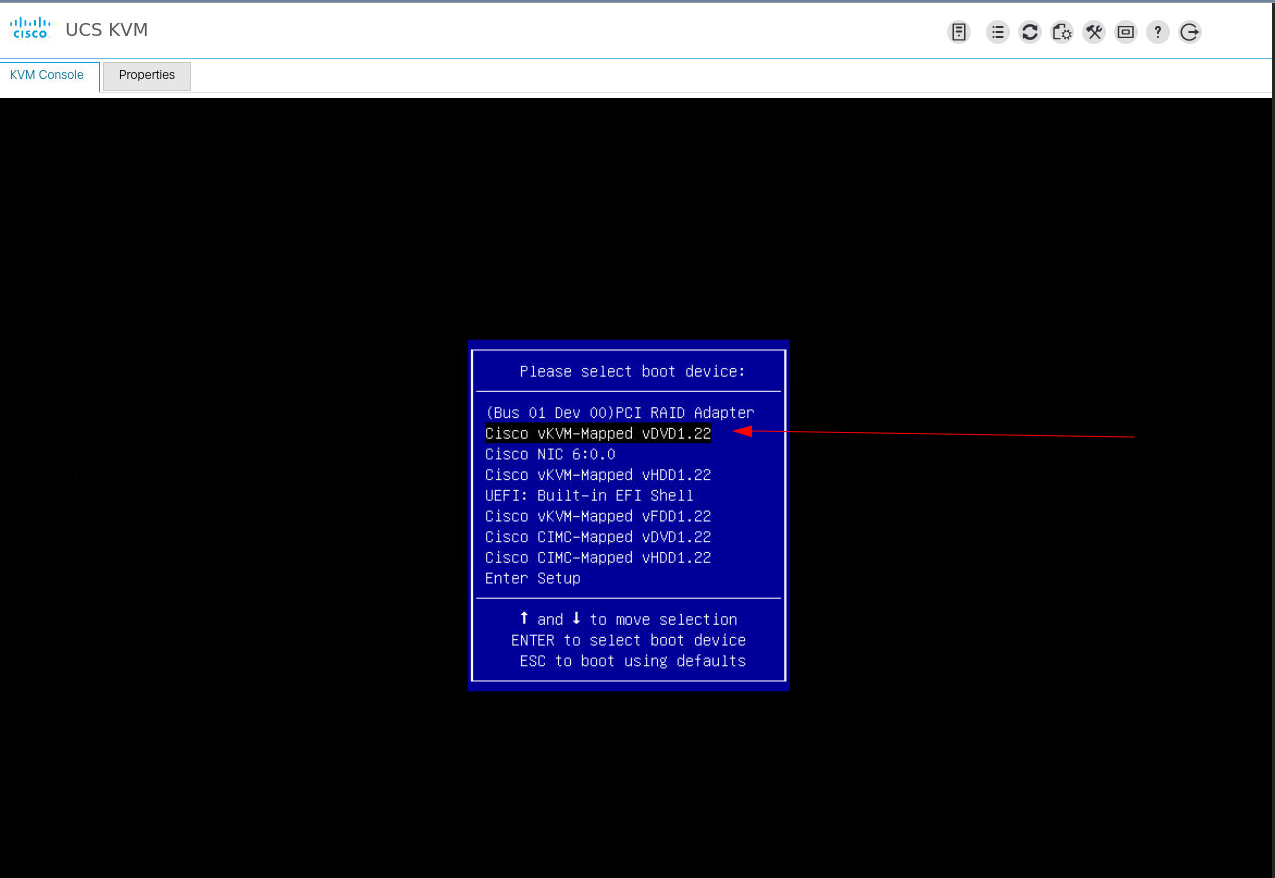Click 'Please select boot device:' heading
The image size is (1275, 878).
[x=633, y=372]
